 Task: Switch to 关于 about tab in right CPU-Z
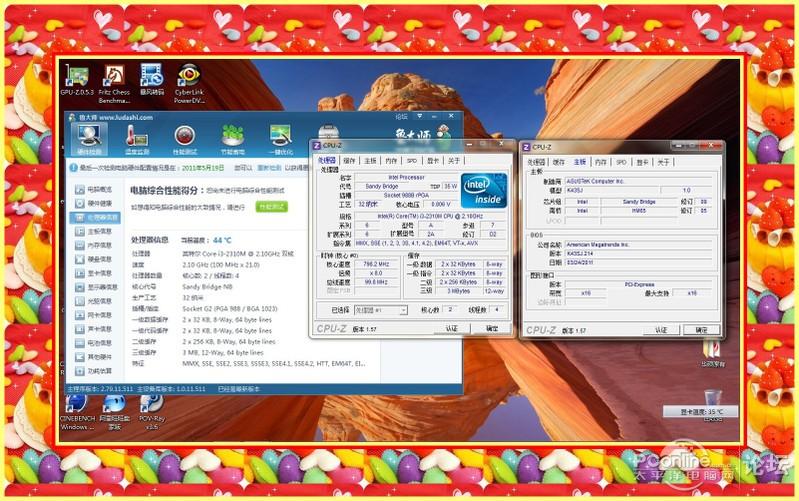[663, 162]
